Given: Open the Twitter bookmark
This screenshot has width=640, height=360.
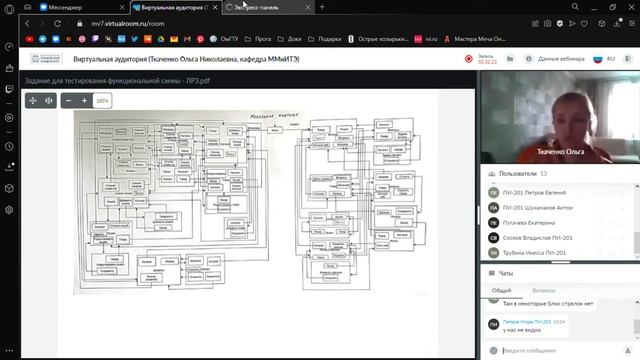Looking at the screenshot, I should 134,39.
